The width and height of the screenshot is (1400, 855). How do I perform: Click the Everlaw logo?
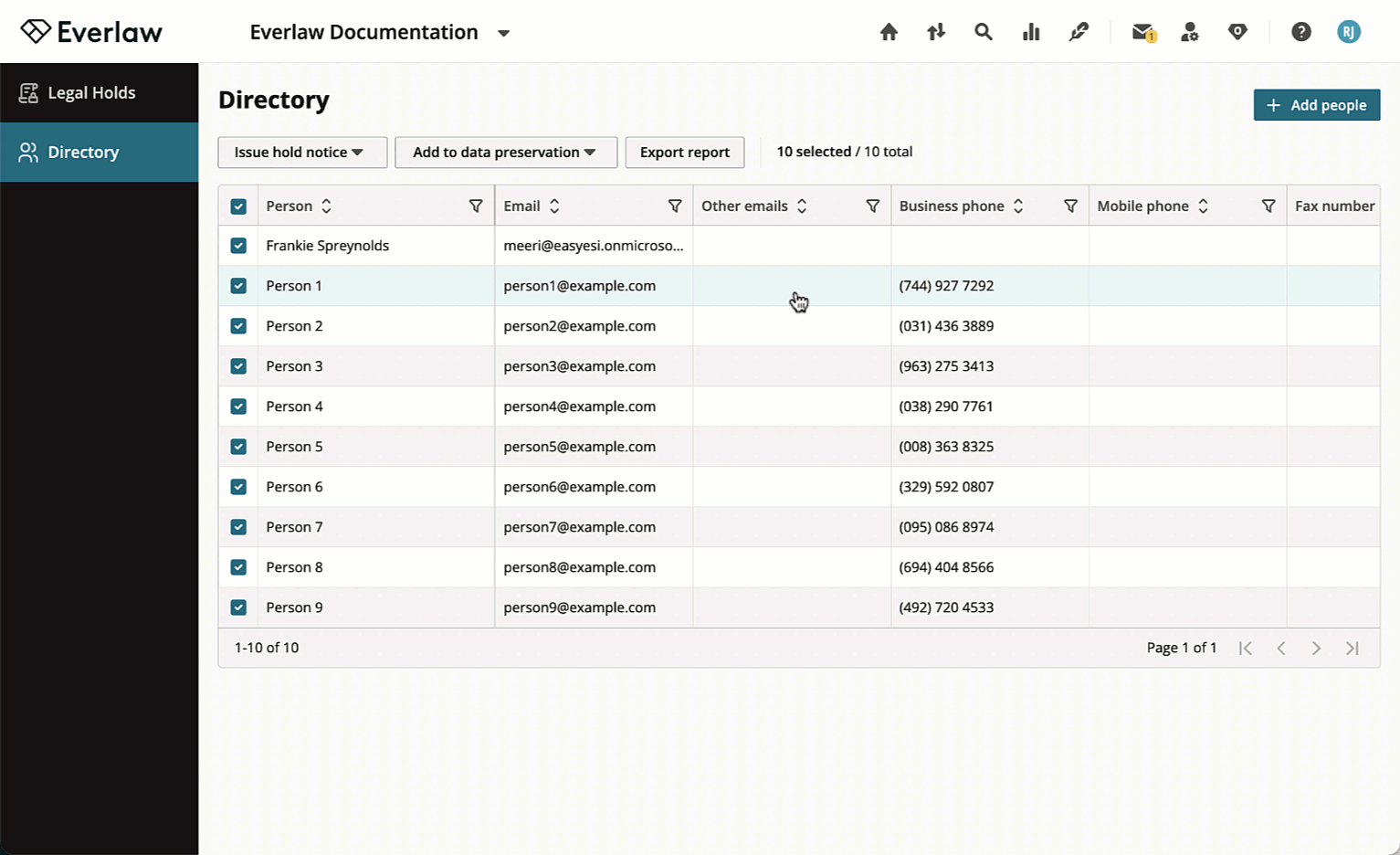tap(91, 32)
